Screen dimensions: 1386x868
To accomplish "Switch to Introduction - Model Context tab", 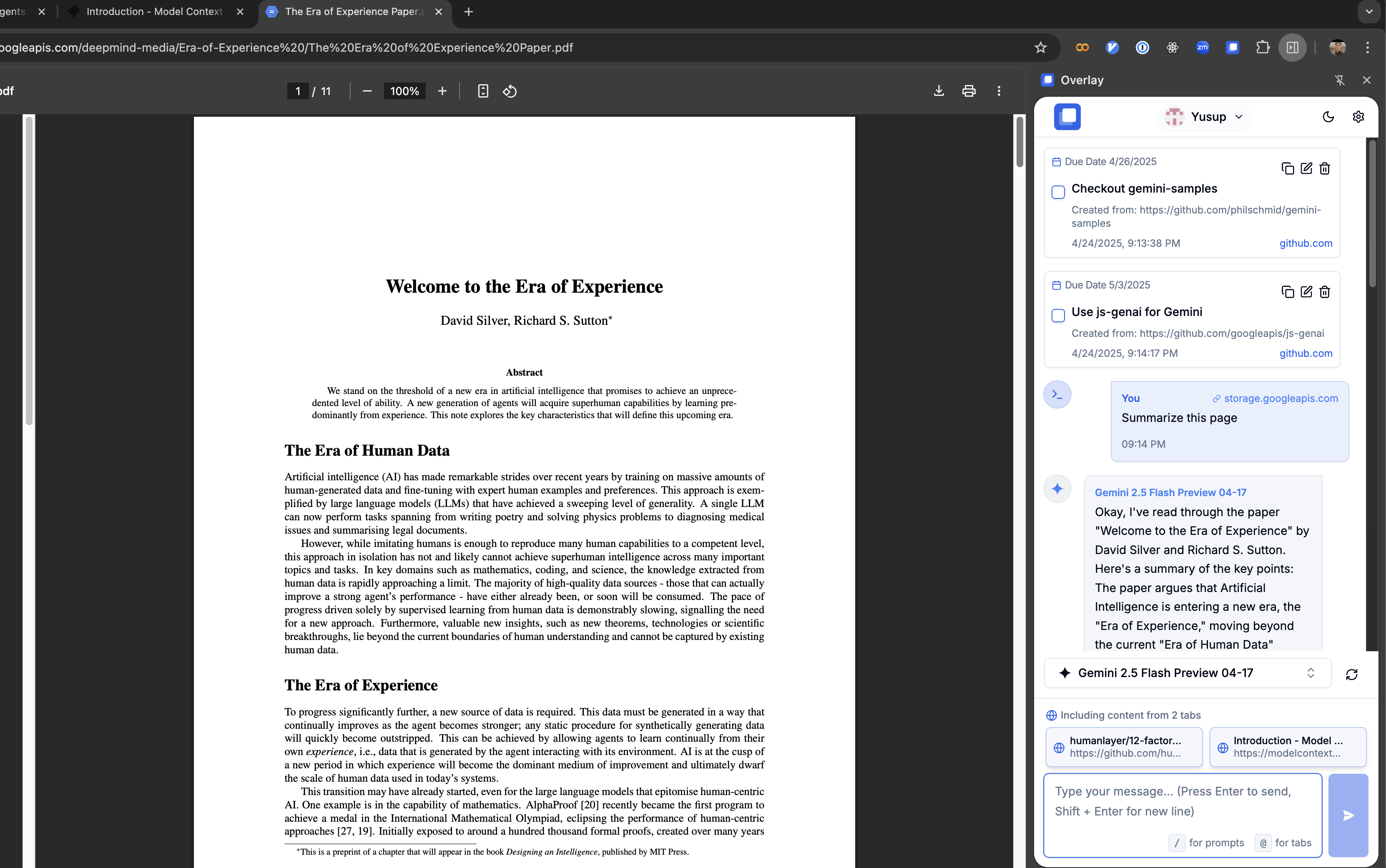I will pyautogui.click(x=154, y=12).
